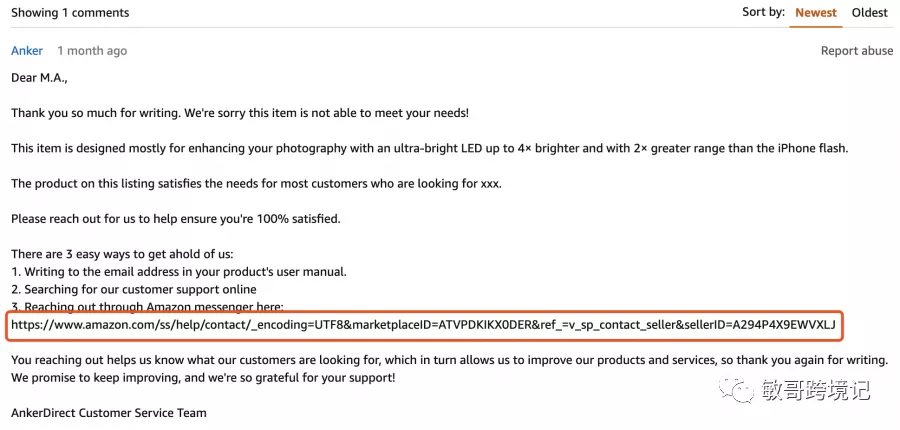Click the 'You reaching out helps us' paragraph
This screenshot has height=430, width=900.
click(x=449, y=361)
